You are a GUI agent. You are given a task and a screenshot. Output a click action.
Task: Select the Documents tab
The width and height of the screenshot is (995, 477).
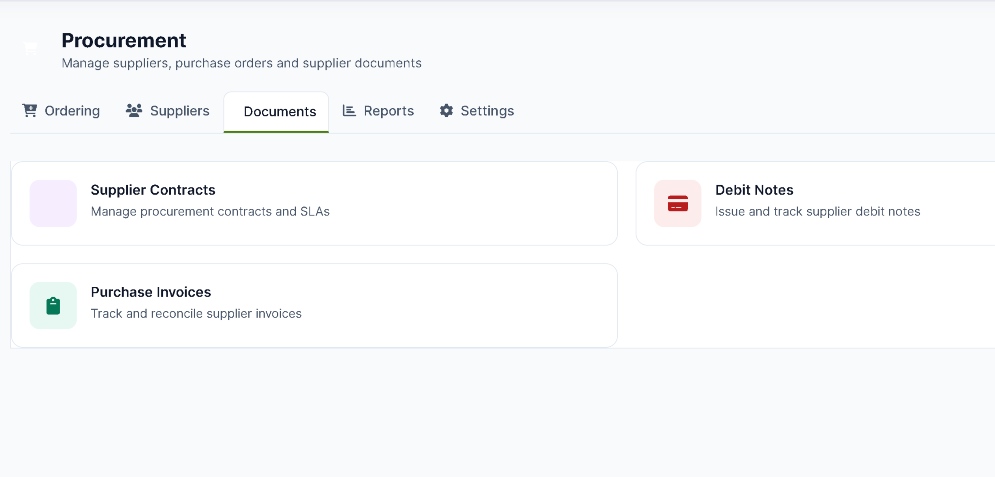click(x=276, y=112)
